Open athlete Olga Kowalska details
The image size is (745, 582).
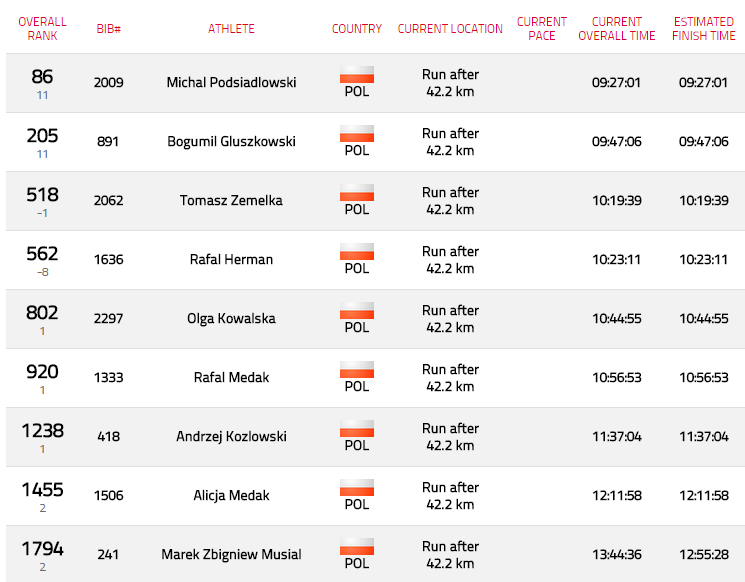tap(231, 318)
